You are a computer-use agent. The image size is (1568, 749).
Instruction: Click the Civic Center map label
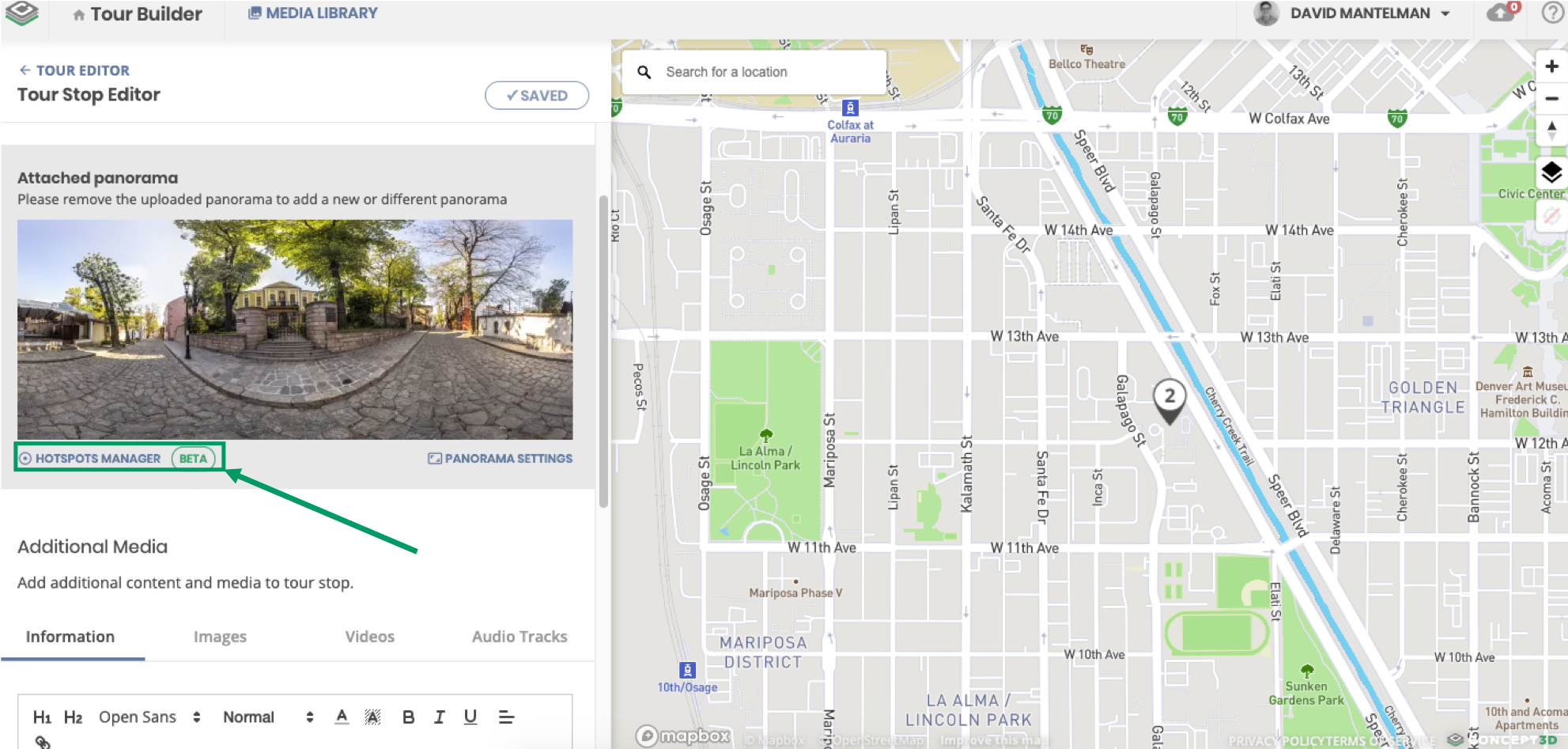click(x=1532, y=194)
